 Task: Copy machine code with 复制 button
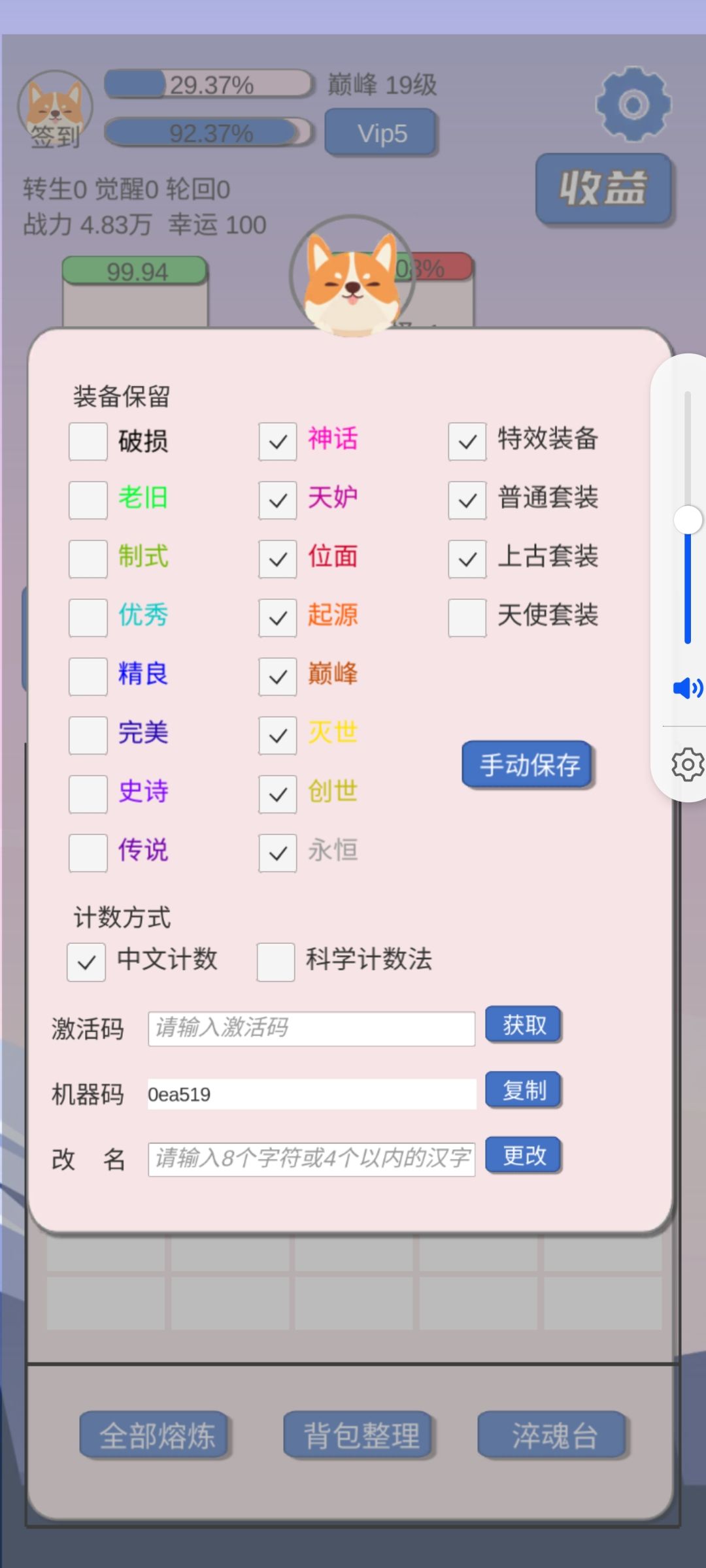click(x=523, y=1090)
